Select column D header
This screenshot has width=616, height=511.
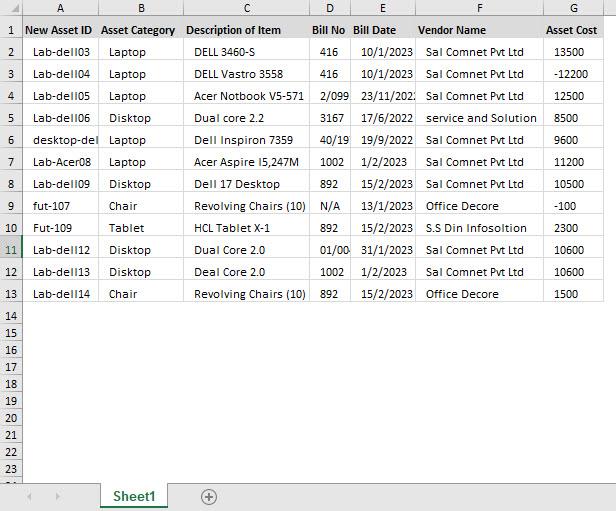click(x=330, y=8)
